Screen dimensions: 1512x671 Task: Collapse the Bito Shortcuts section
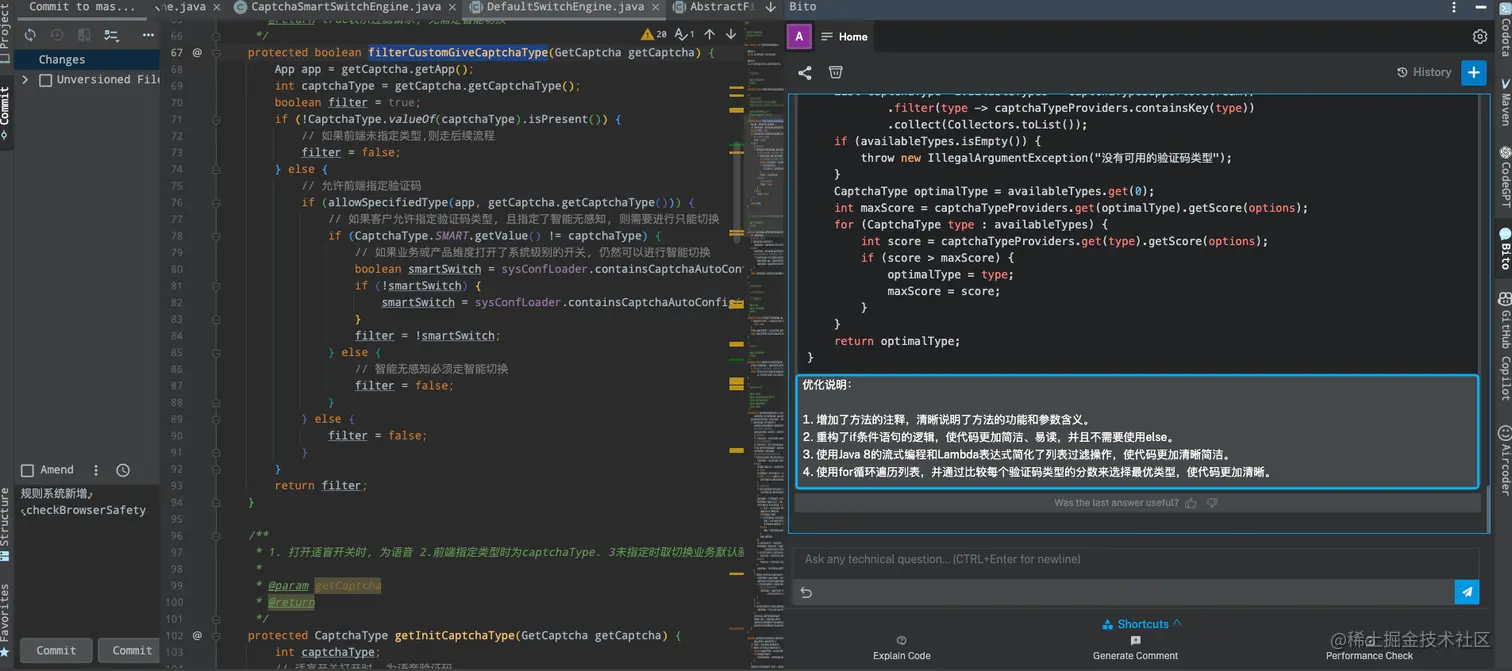click(1142, 624)
